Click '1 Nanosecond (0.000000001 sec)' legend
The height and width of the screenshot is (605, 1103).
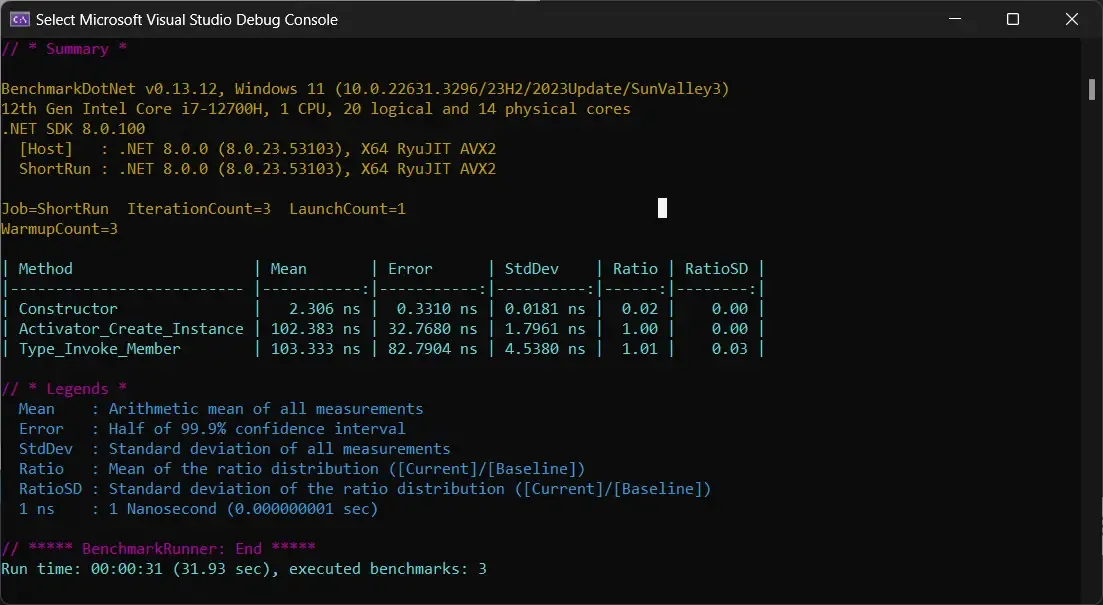tap(243, 509)
